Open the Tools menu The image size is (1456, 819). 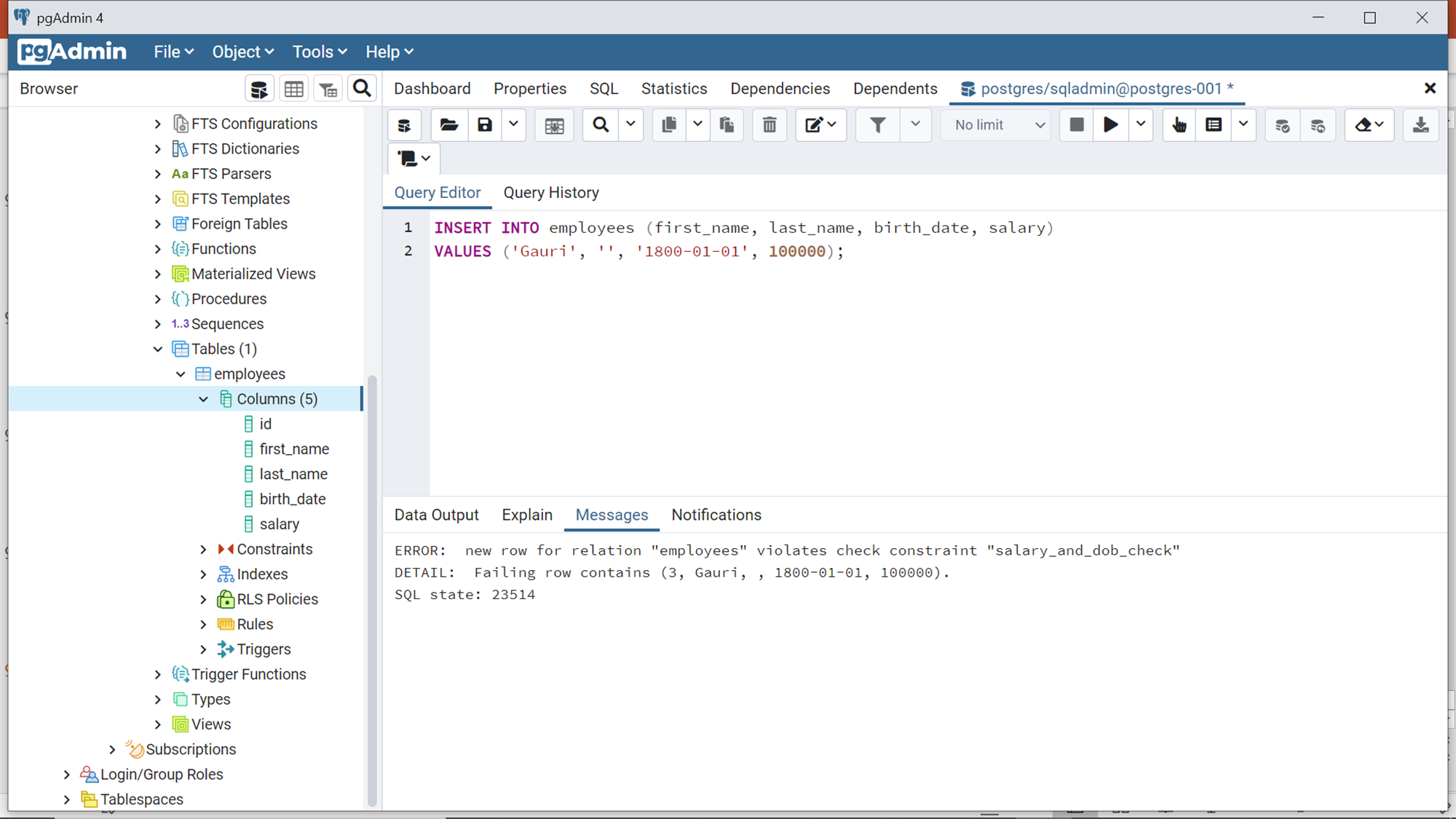[x=318, y=52]
